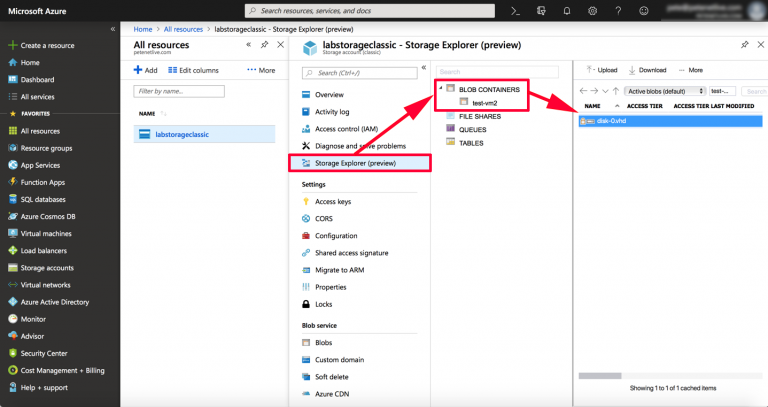768x407 pixels.
Task: Open Active blobs (default) dropdown
Action: pyautogui.click(x=665, y=91)
